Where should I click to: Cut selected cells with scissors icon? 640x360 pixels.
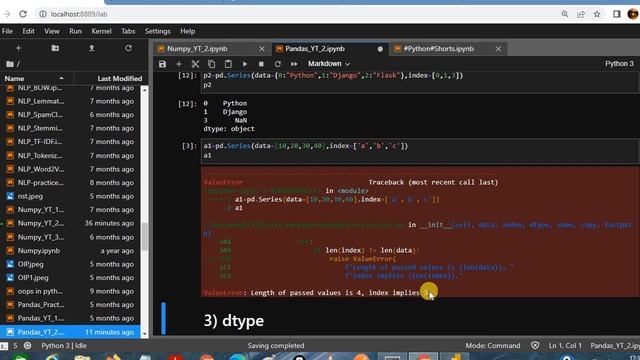pos(195,64)
